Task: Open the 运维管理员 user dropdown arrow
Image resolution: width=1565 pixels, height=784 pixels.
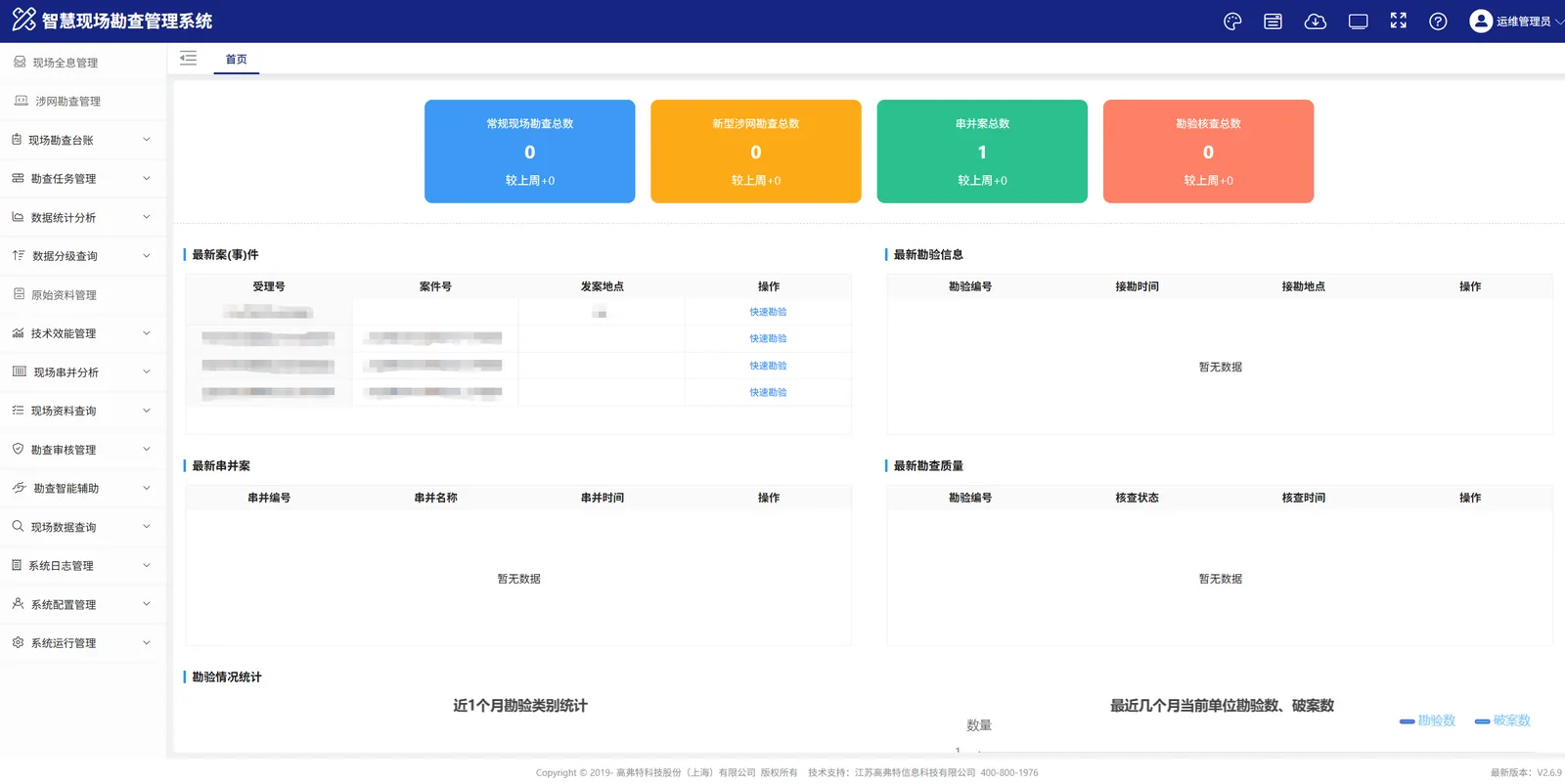Action: pos(1559,22)
